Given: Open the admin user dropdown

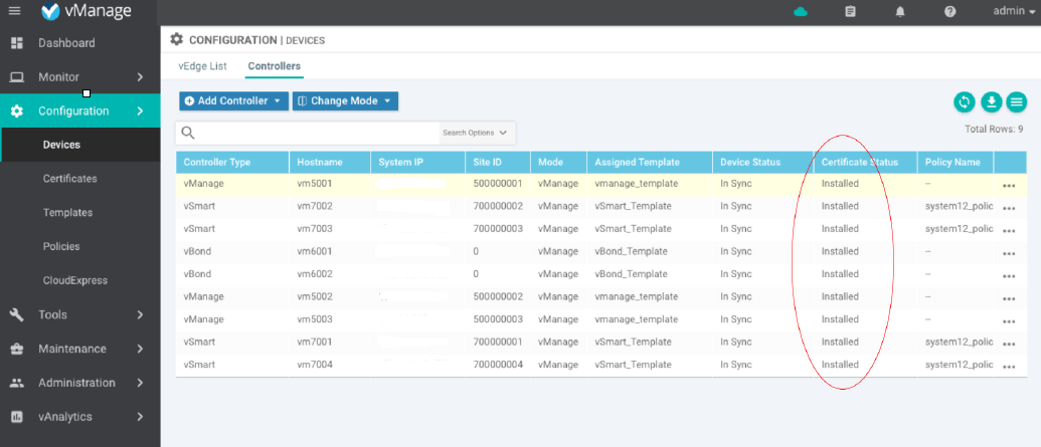Looking at the screenshot, I should click(x=1014, y=11).
